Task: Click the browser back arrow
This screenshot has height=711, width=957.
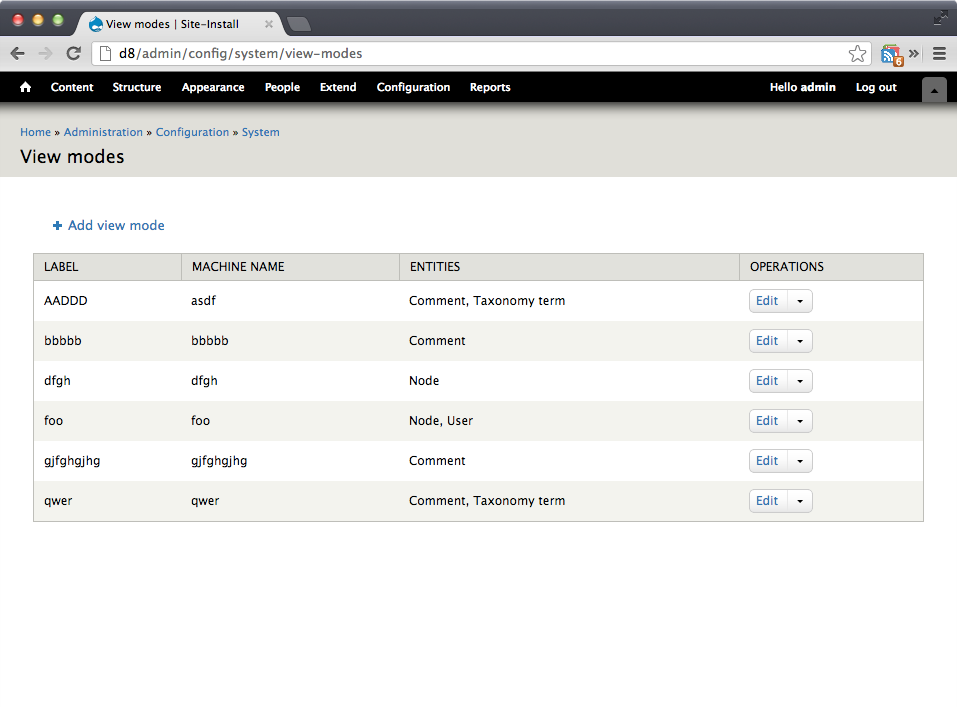Action: tap(18, 54)
